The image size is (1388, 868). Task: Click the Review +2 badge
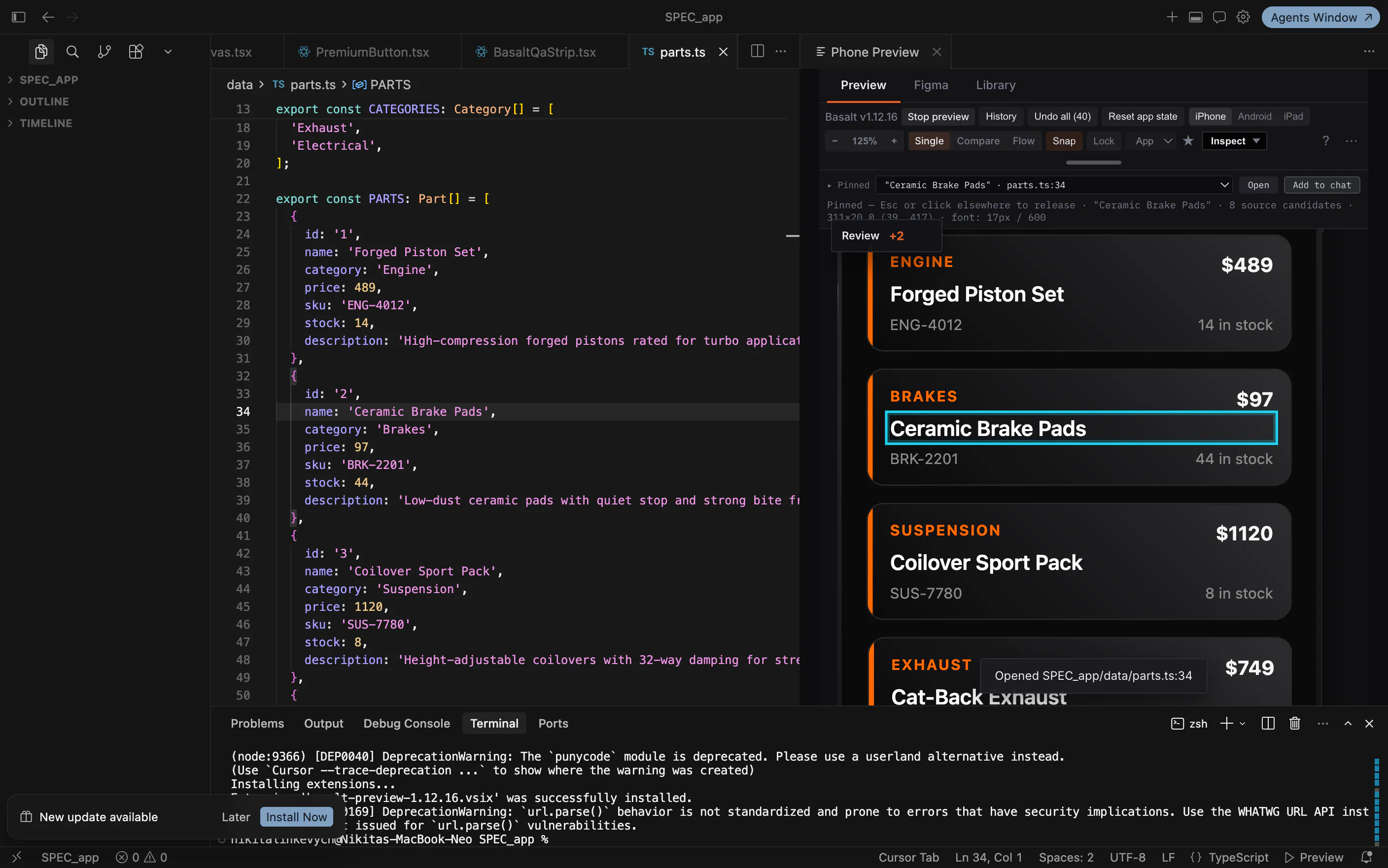[x=886, y=236]
